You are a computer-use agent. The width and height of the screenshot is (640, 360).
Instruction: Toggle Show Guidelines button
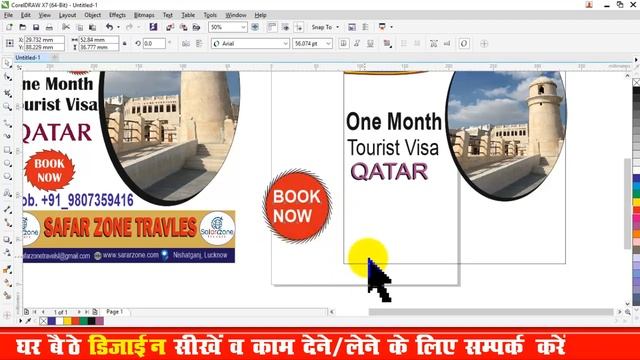click(x=299, y=27)
